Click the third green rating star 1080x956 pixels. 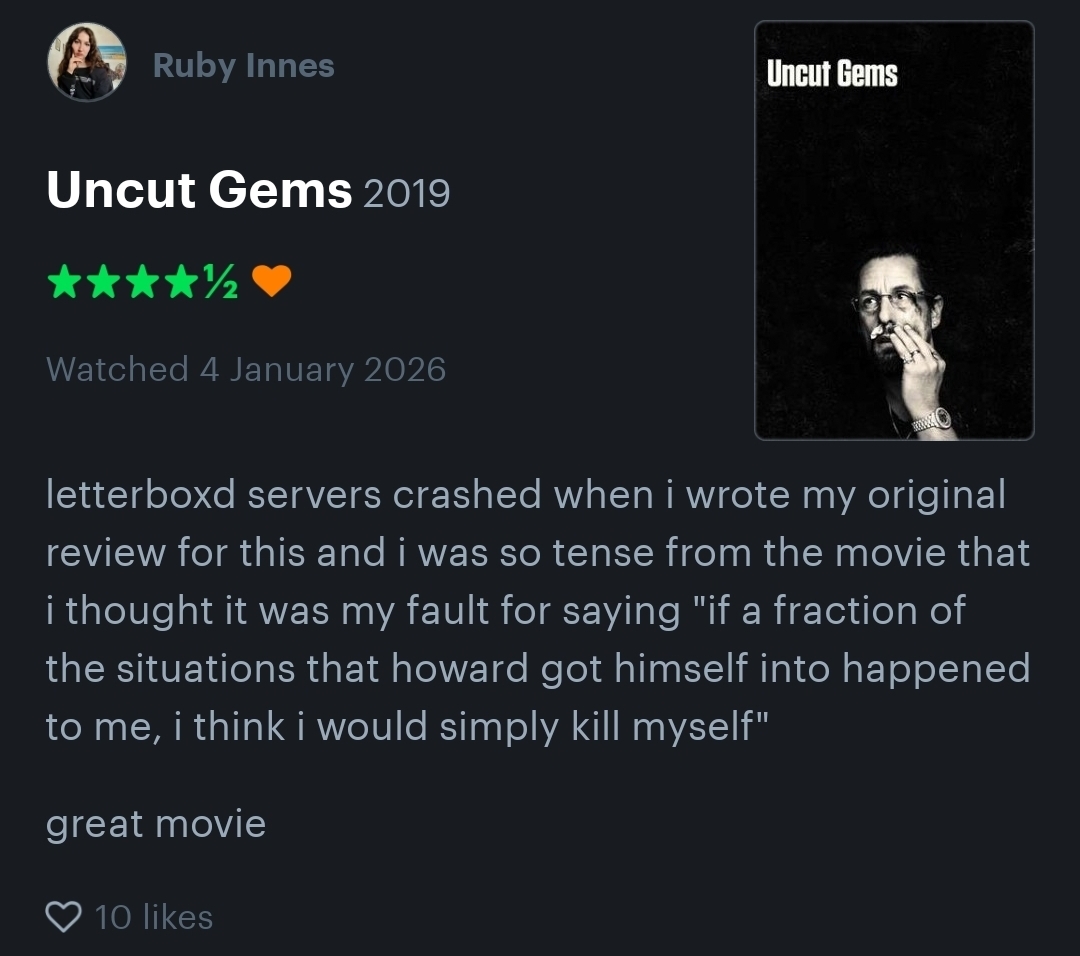coord(144,284)
